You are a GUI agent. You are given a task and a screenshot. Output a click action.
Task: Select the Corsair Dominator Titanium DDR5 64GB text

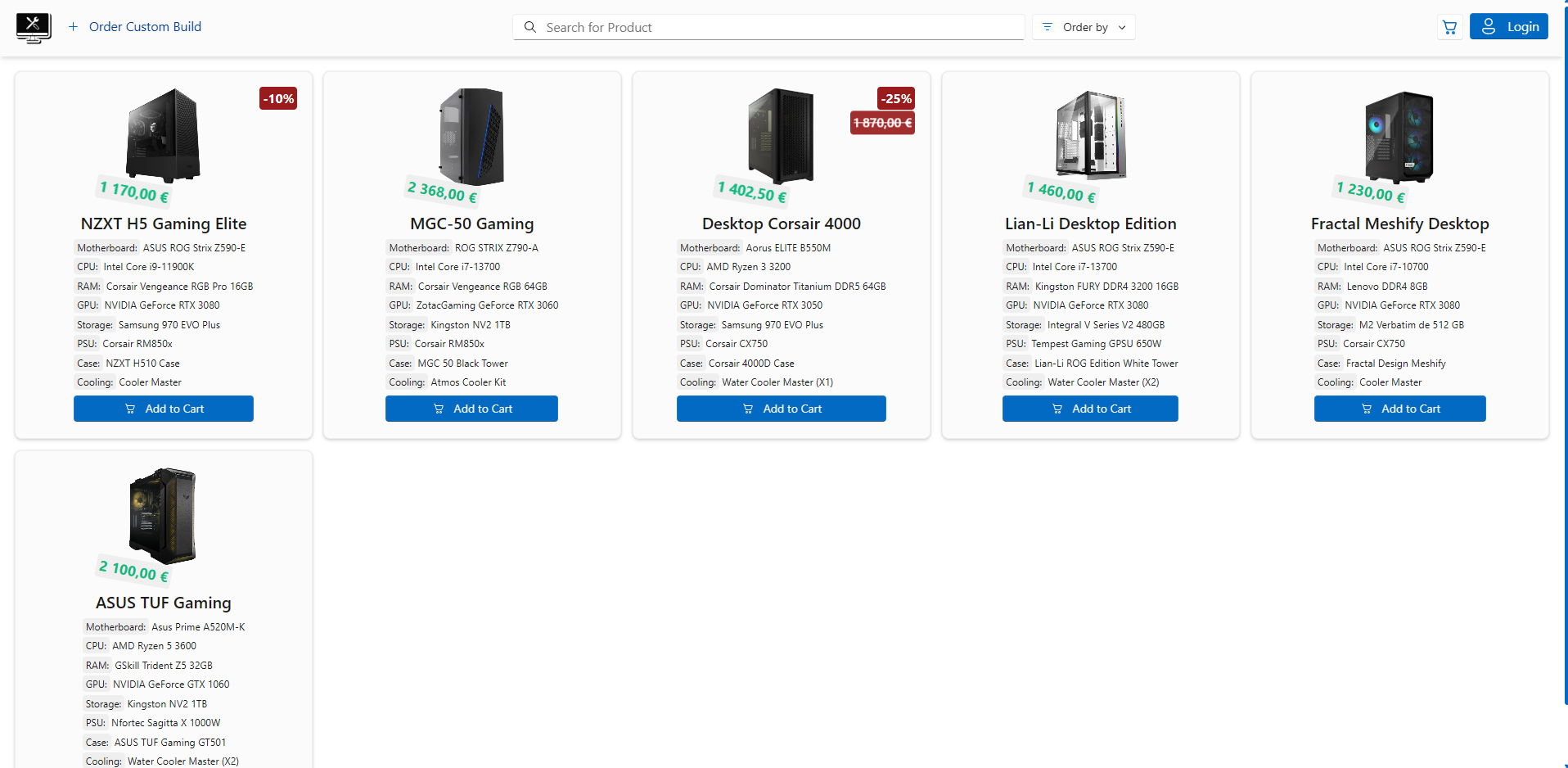(x=798, y=287)
